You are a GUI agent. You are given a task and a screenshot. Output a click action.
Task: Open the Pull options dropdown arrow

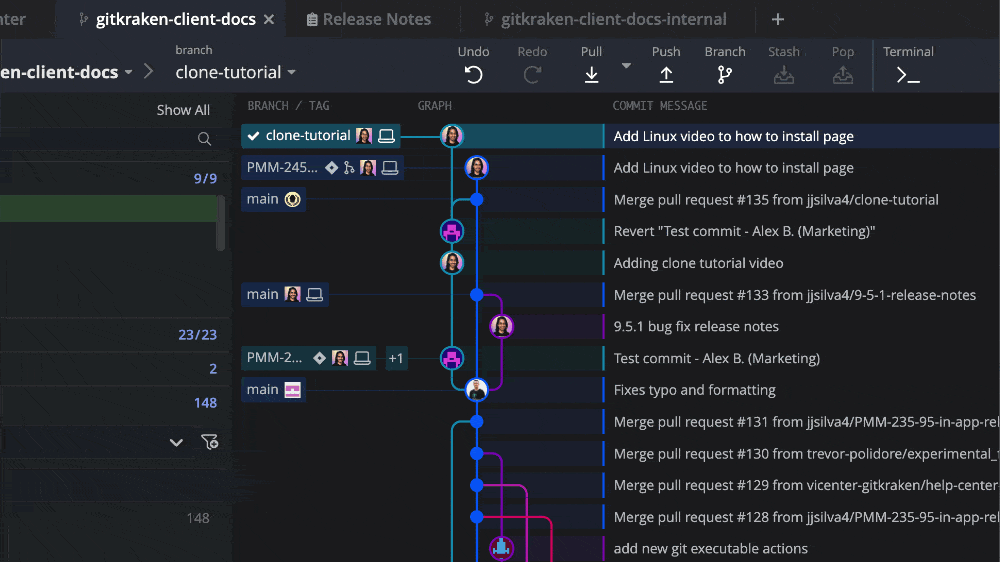pyautogui.click(x=626, y=66)
